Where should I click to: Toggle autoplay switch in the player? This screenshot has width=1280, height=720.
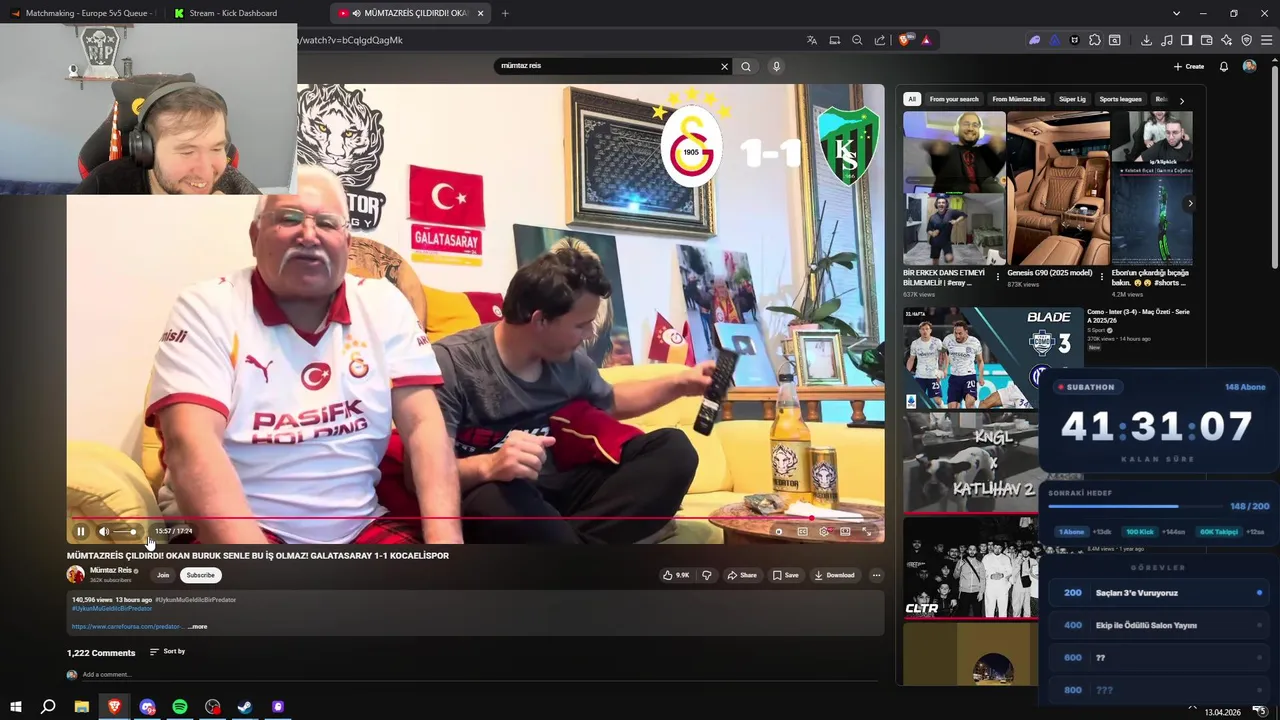(x=779, y=531)
